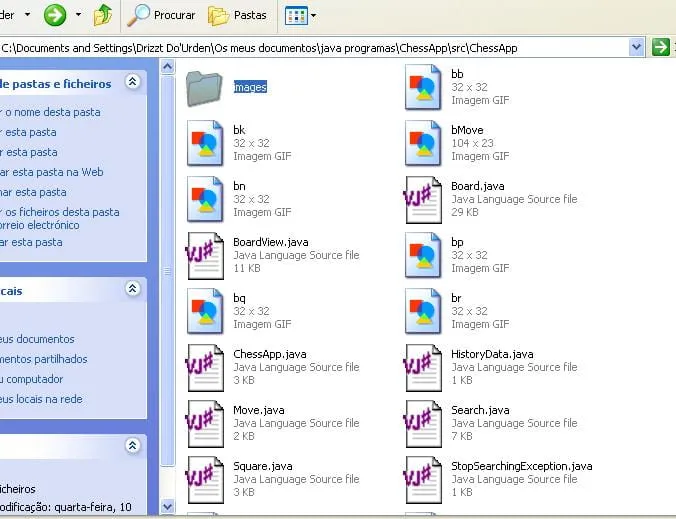Open the 'locais na rede' link
This screenshot has height=519, width=676.
click(41, 399)
